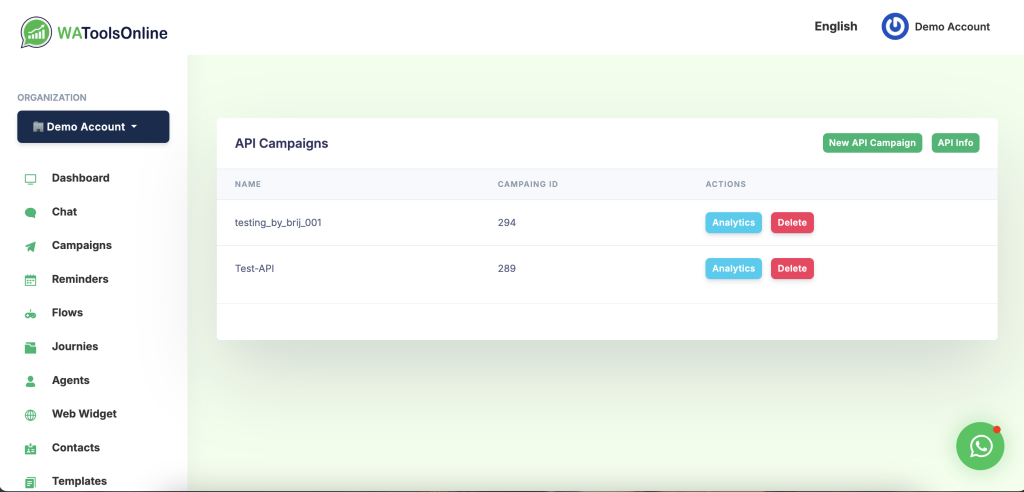
Task: Delete the testing_by_brij_001 campaign
Action: click(x=792, y=223)
